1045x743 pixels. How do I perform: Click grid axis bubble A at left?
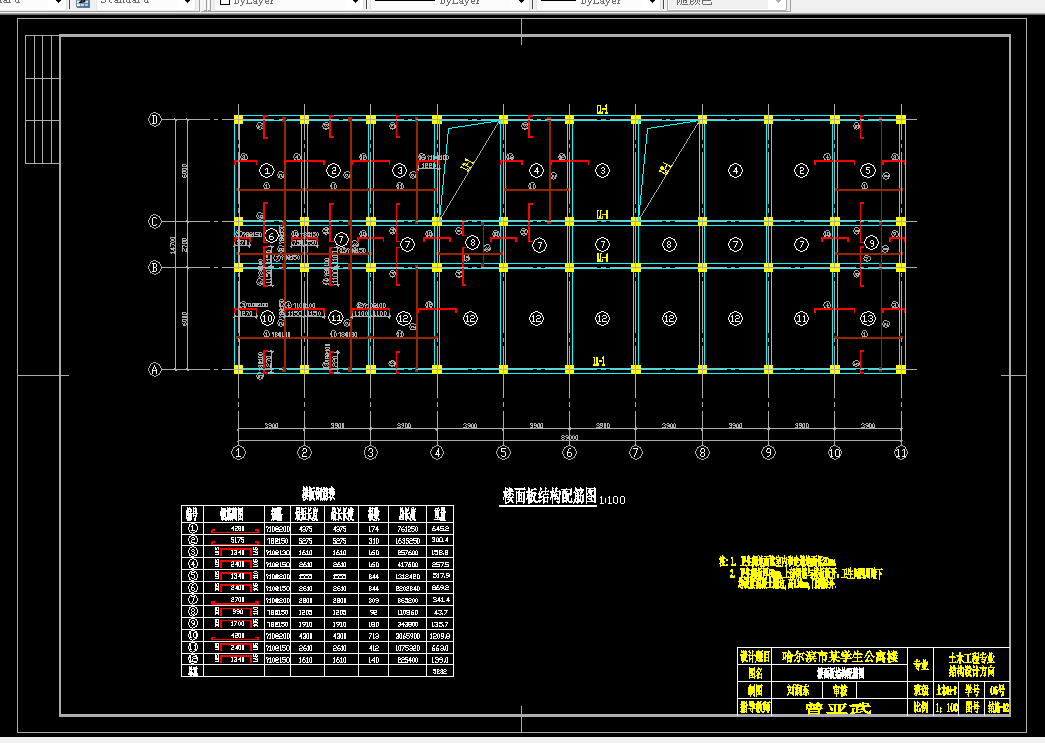[x=155, y=369]
